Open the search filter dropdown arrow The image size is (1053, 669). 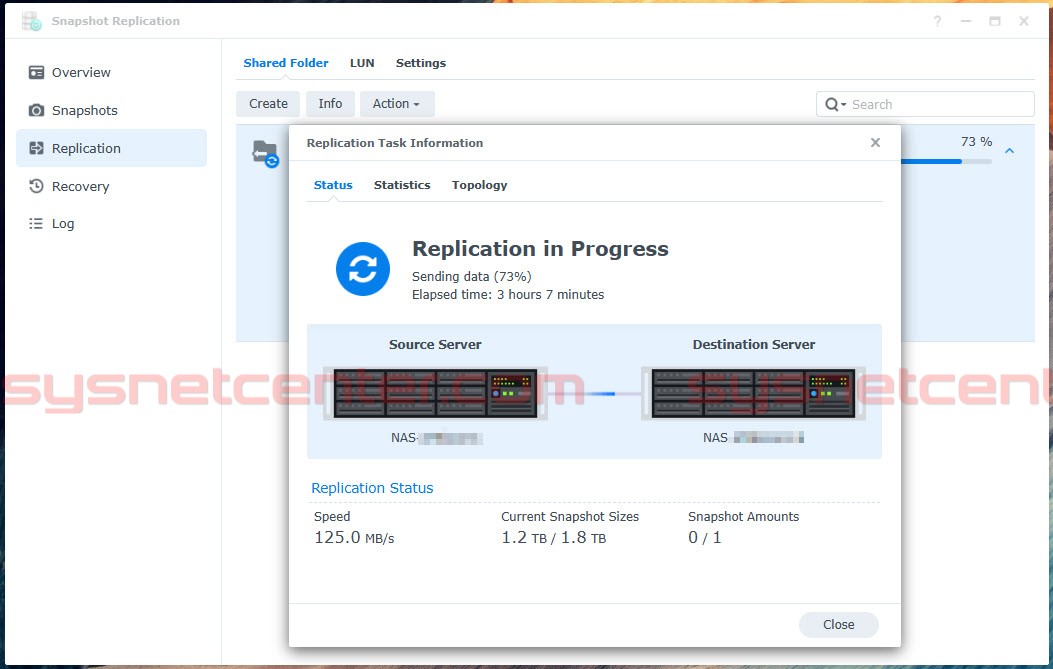pyautogui.click(x=842, y=103)
